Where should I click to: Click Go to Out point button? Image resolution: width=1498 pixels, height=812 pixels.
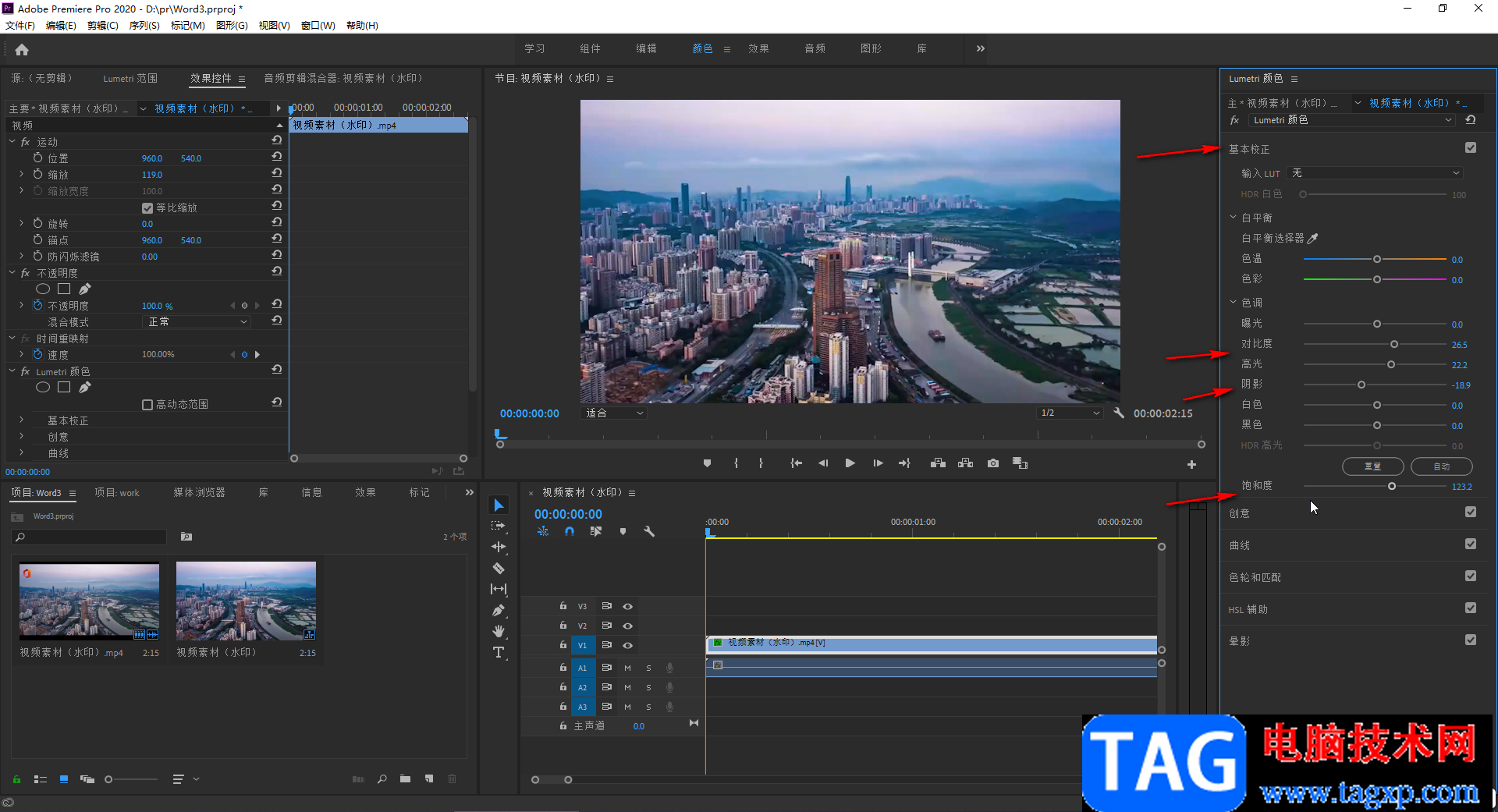coord(904,463)
